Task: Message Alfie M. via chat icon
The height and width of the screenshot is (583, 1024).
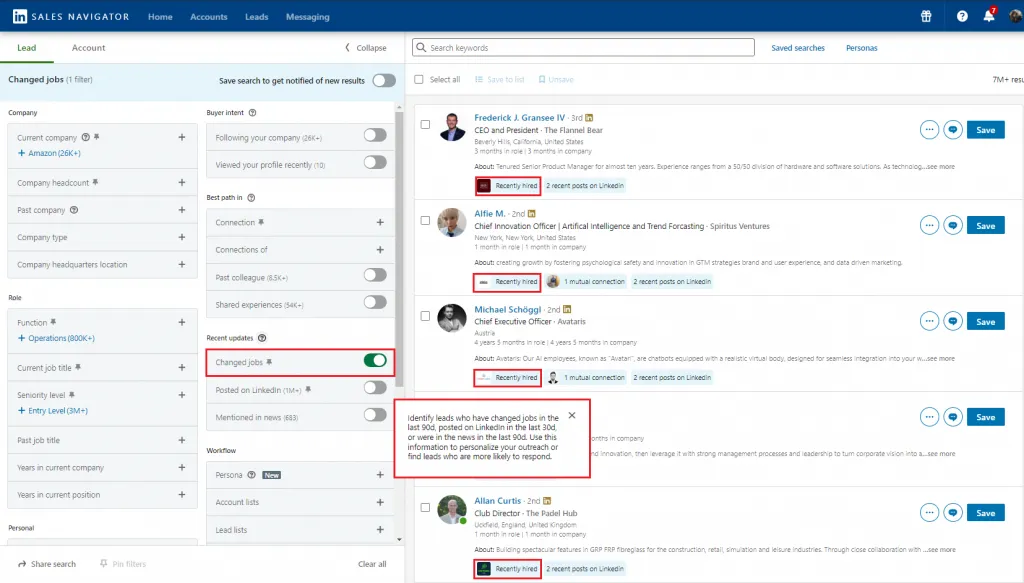Action: [x=953, y=225]
